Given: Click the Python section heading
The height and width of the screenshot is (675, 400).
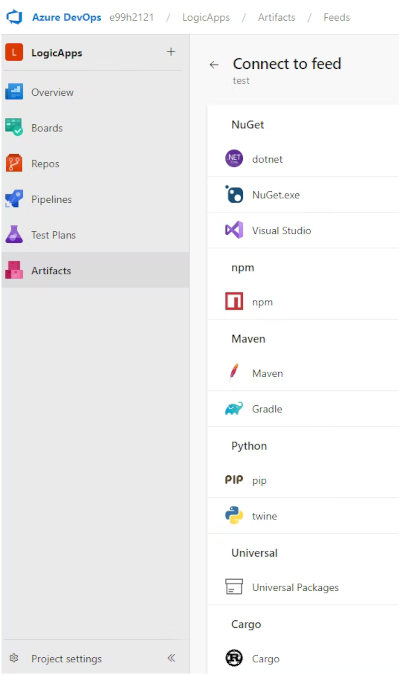Looking at the screenshot, I should 249,446.
